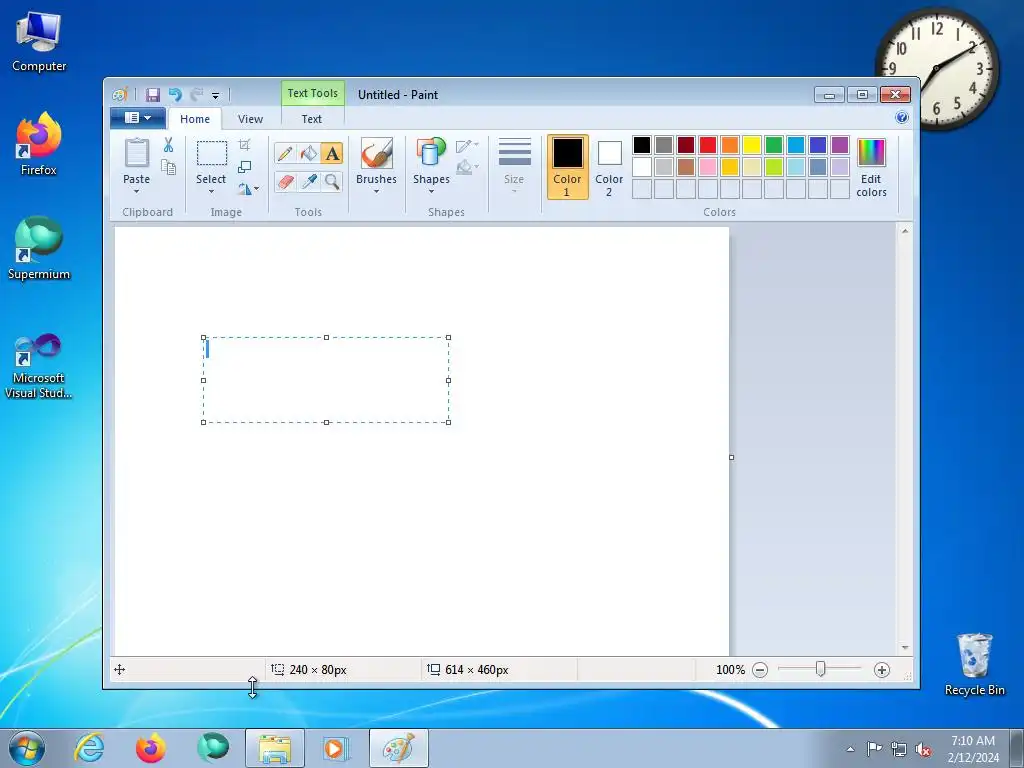This screenshot has height=768, width=1024.
Task: Click the Computer desktop icon
Action: click(39, 42)
